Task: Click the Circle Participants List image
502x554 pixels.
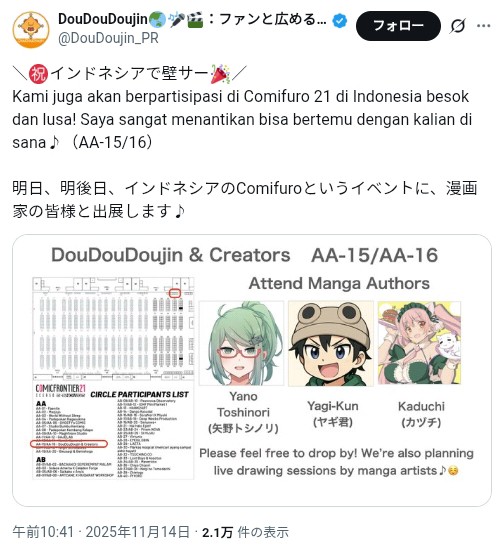Action: point(113,430)
